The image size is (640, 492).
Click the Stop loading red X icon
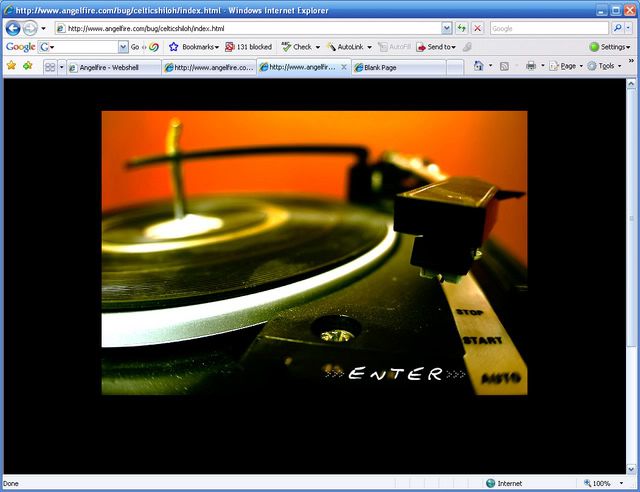[x=477, y=28]
